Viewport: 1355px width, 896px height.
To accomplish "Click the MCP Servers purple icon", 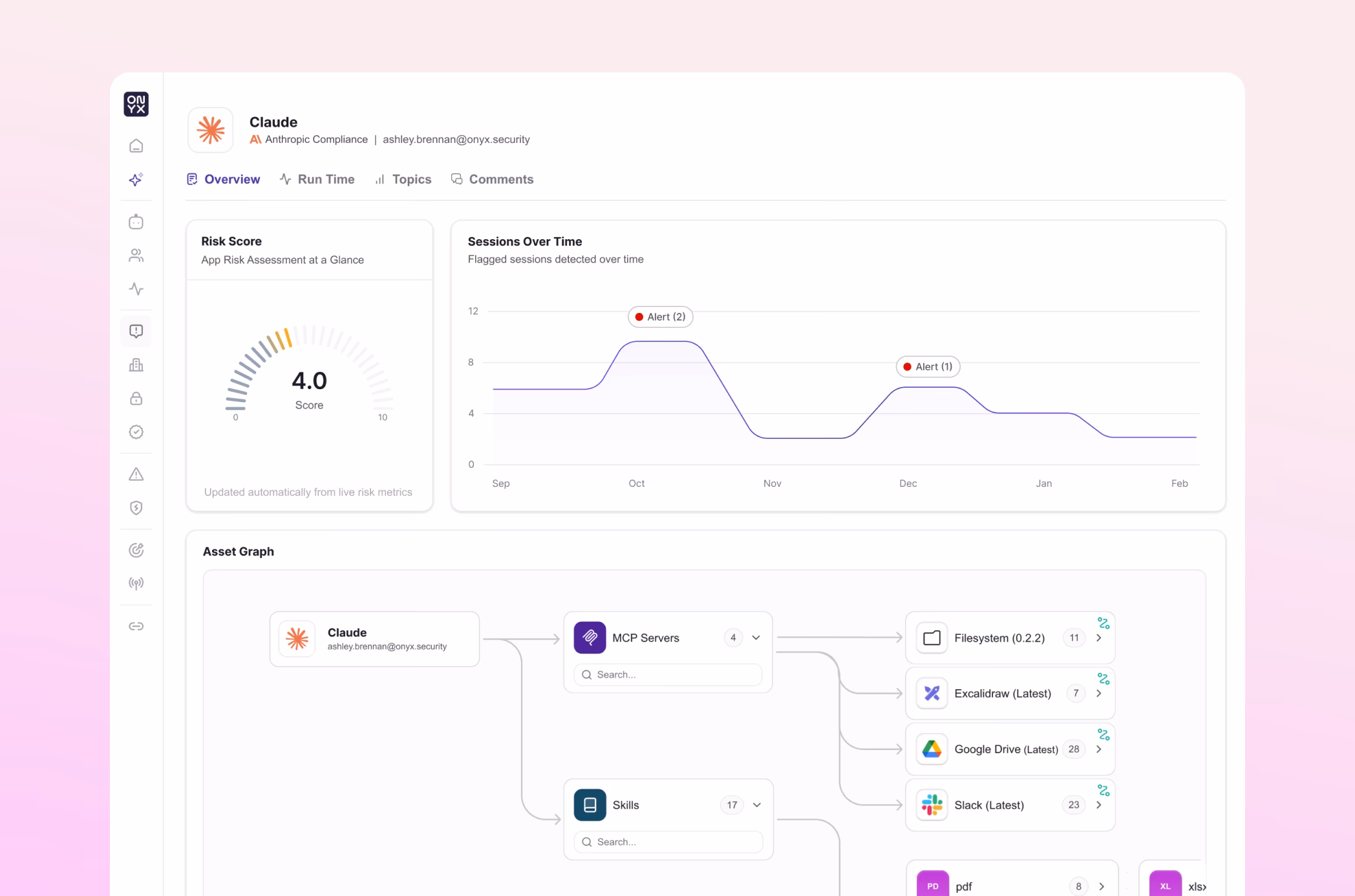I will tap(590, 638).
